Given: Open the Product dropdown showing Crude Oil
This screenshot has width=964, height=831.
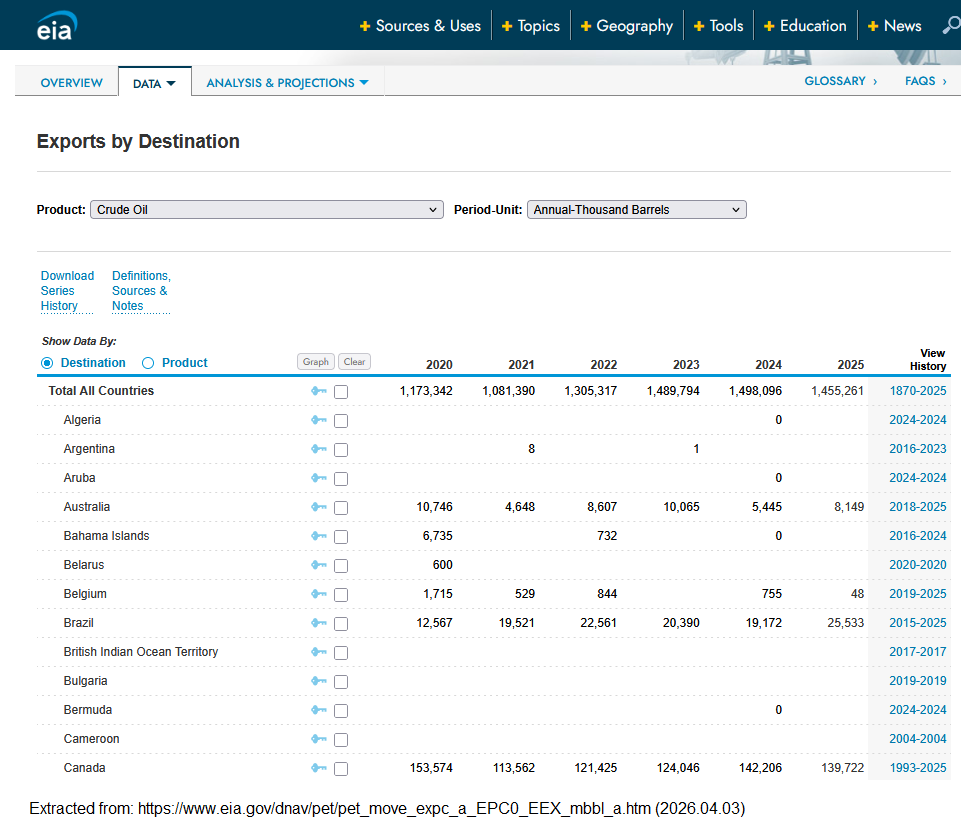Looking at the screenshot, I should (x=267, y=210).
